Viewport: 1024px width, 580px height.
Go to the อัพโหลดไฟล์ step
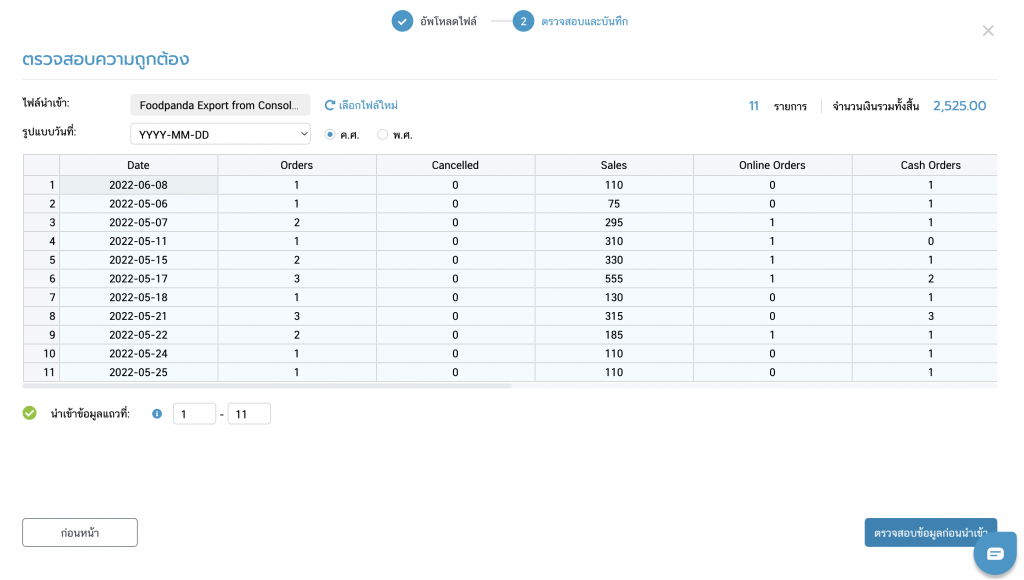click(448, 21)
